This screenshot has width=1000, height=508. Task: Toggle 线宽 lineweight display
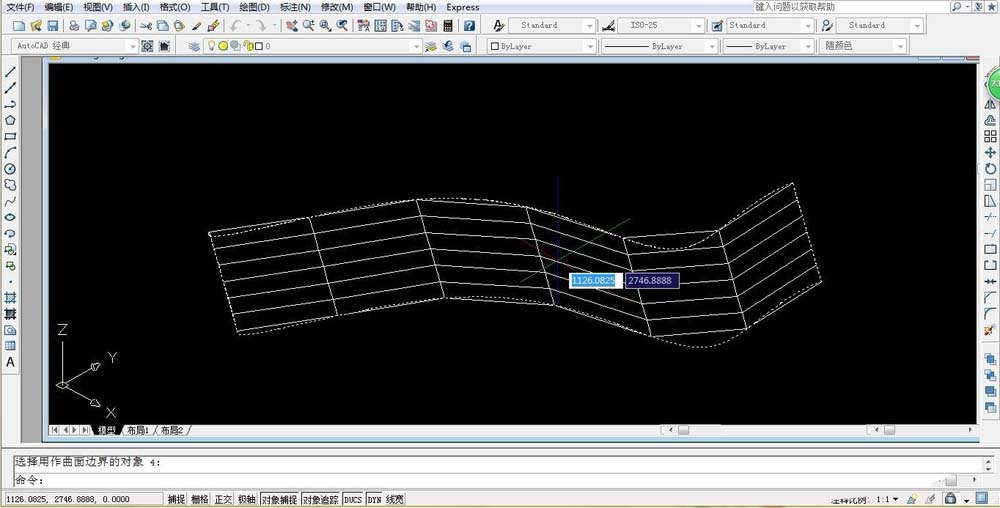[x=395, y=500]
